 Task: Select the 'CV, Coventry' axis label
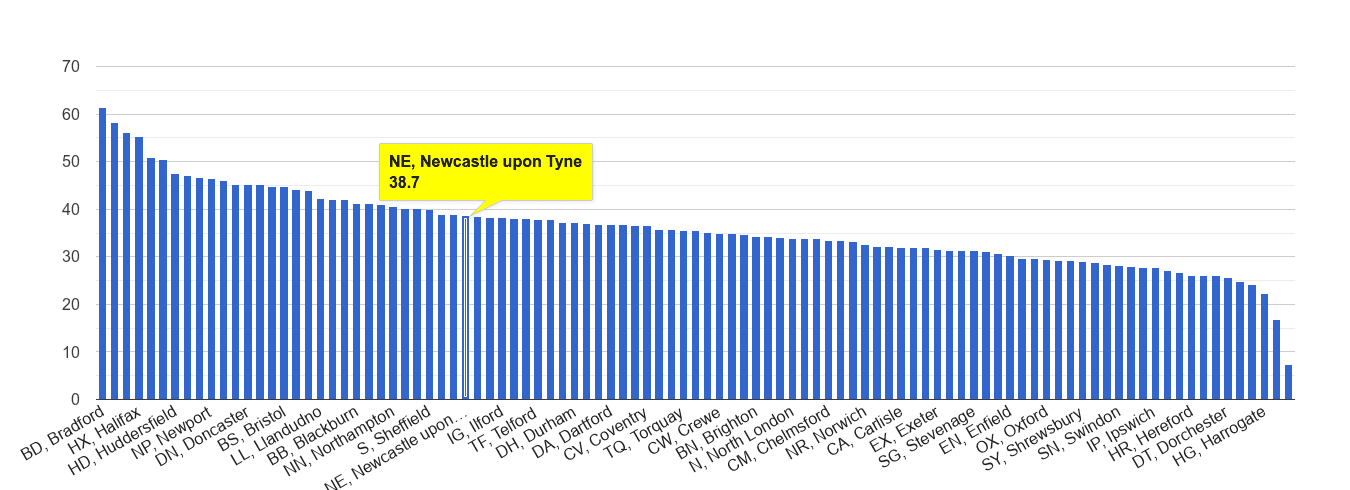pos(606,432)
